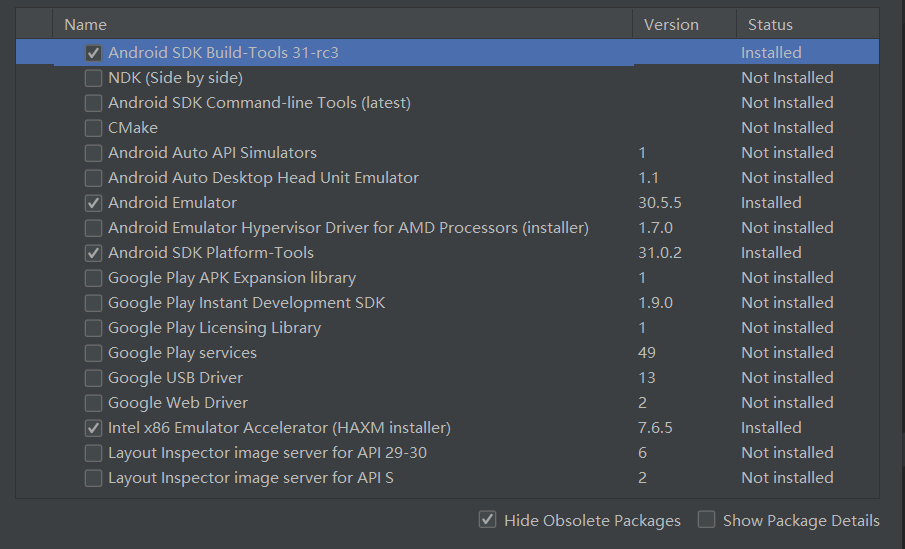Click version 1.9.0 of Instant Development SDK

[655, 302]
